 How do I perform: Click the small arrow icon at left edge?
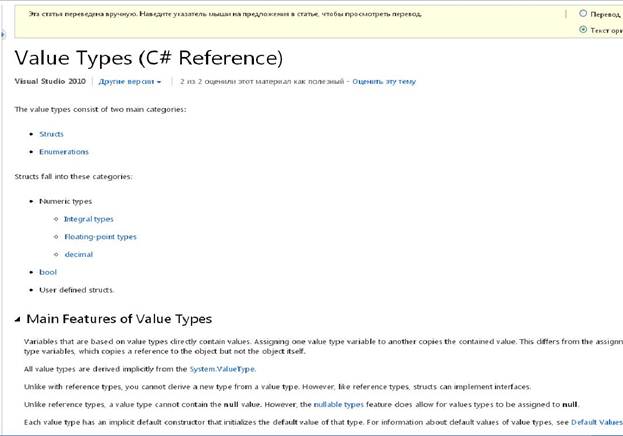(x=3, y=35)
